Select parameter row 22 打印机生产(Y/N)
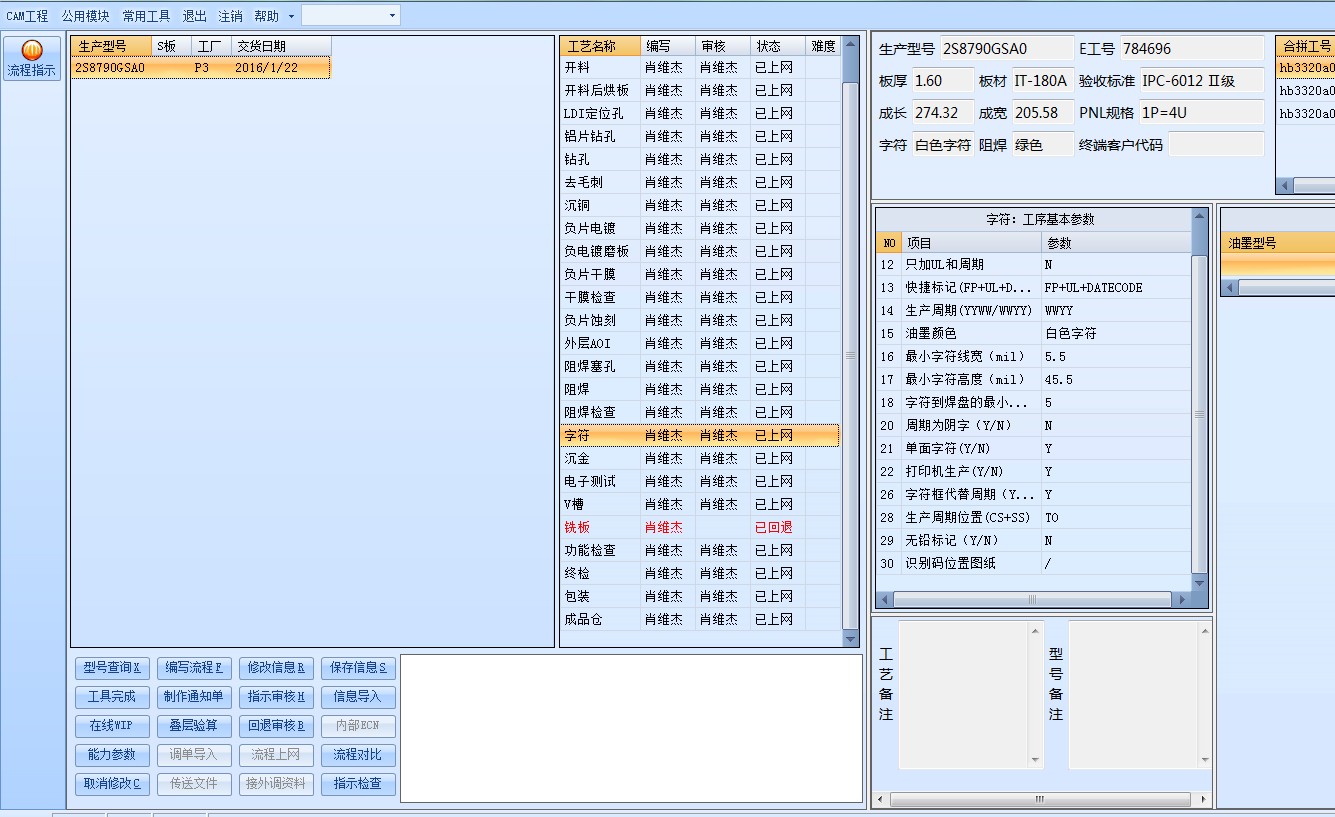1335x817 pixels. pyautogui.click(x=1034, y=471)
